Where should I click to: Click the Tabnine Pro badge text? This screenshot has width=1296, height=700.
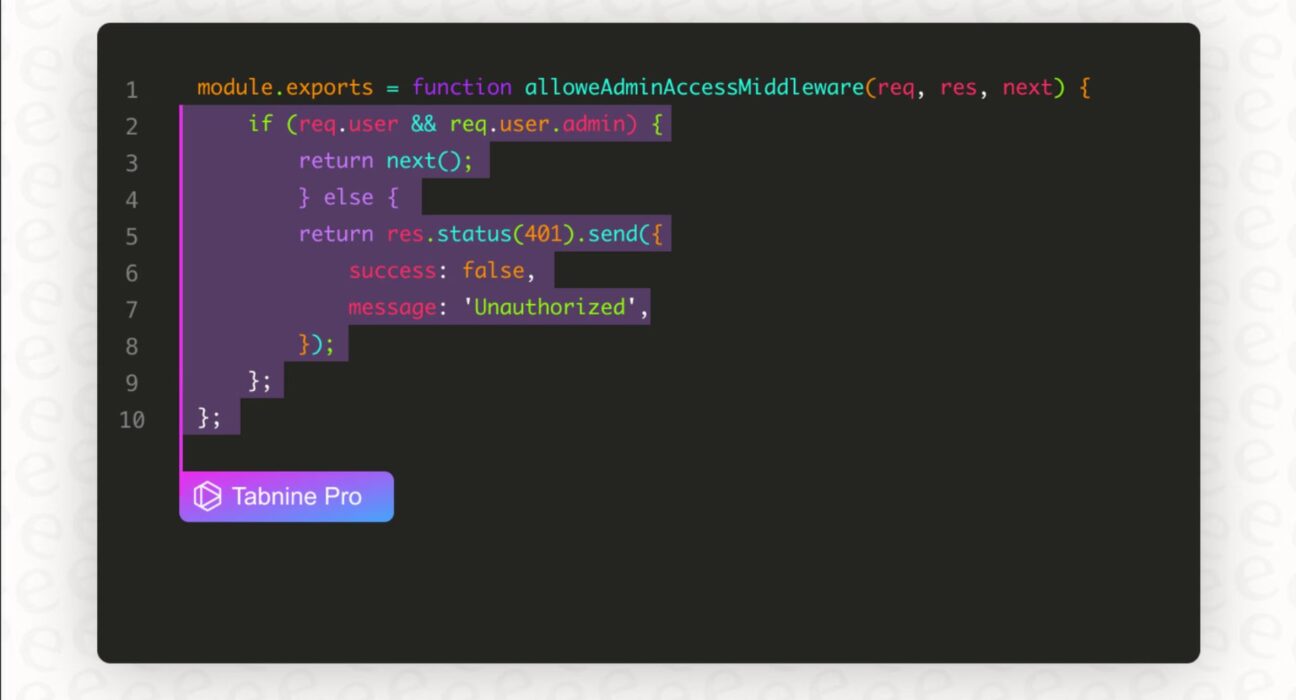click(296, 497)
